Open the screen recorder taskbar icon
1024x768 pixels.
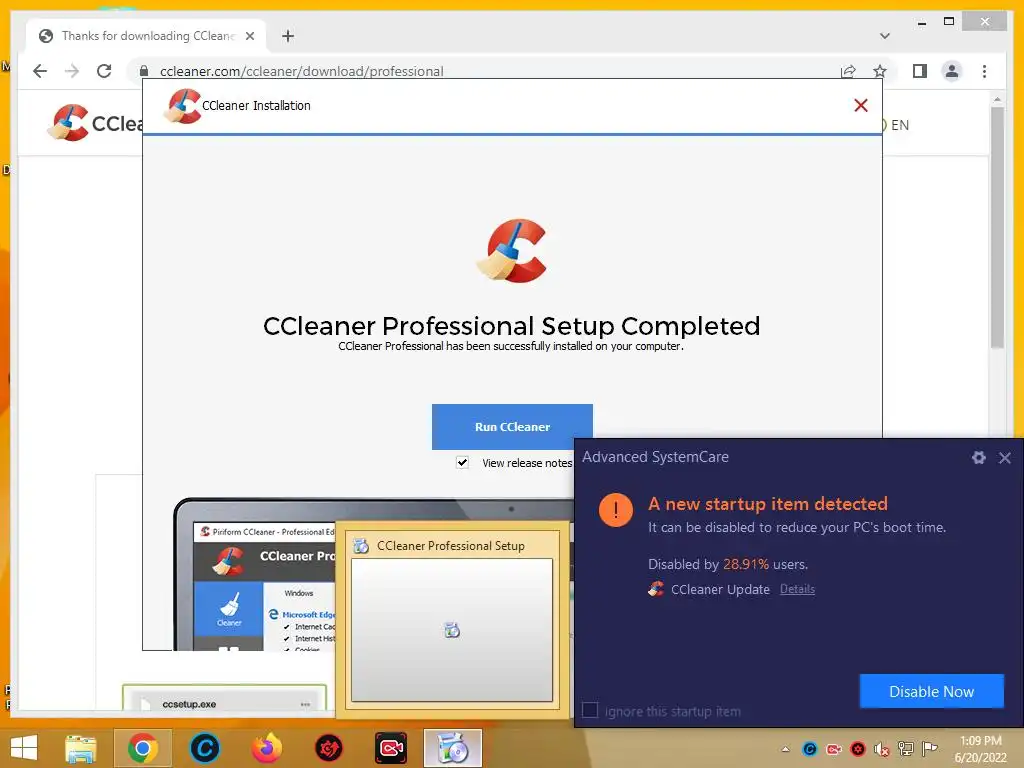tap(391, 748)
